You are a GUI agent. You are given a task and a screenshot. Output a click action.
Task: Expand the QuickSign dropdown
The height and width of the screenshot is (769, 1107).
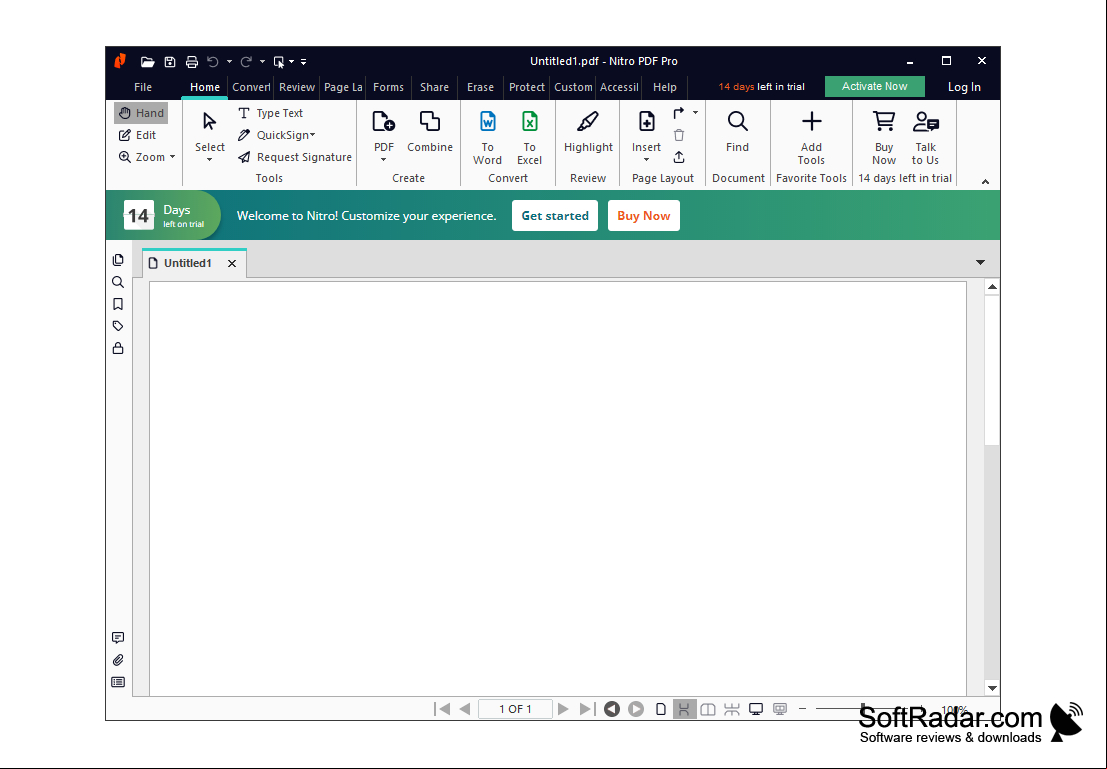pos(313,135)
